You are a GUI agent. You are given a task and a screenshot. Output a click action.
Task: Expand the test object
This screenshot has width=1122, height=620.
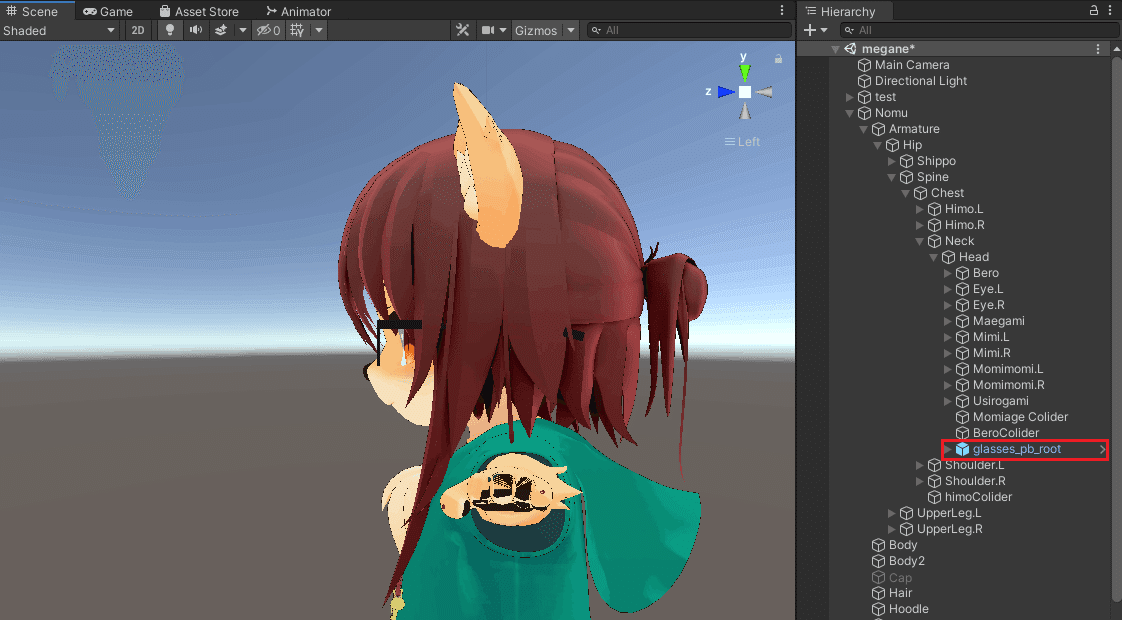pos(849,97)
